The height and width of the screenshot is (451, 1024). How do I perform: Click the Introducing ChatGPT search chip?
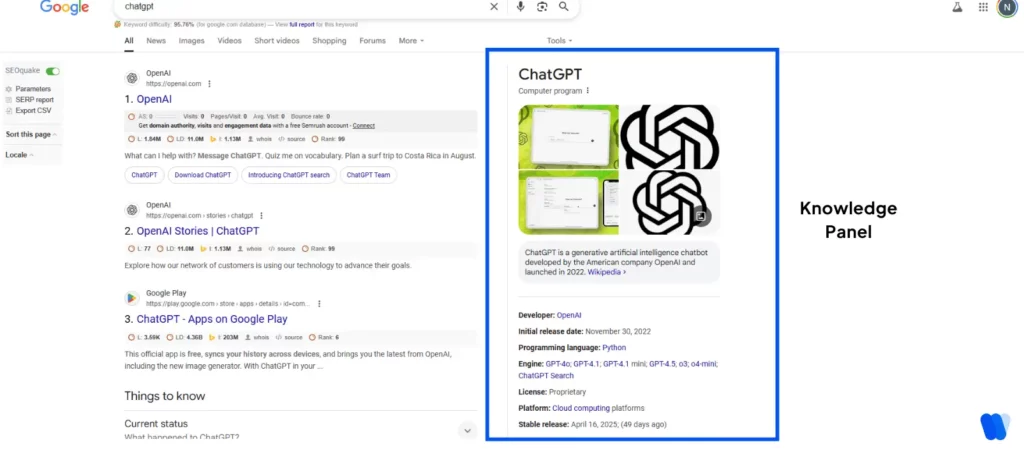(x=289, y=175)
